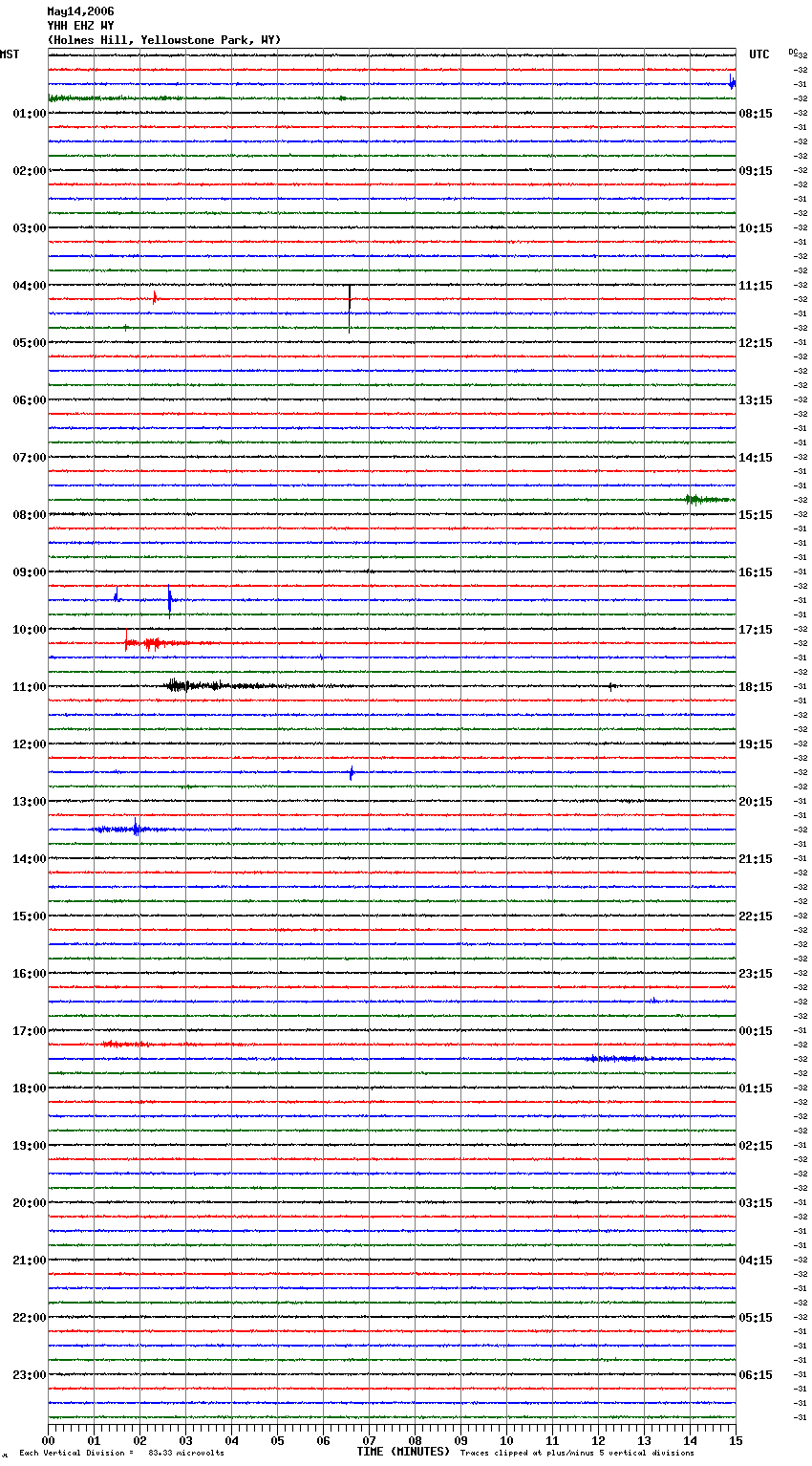This screenshot has width=812, height=1466.
Task: Click the 83.33 microvolts vertical division note
Action: [x=121, y=1454]
